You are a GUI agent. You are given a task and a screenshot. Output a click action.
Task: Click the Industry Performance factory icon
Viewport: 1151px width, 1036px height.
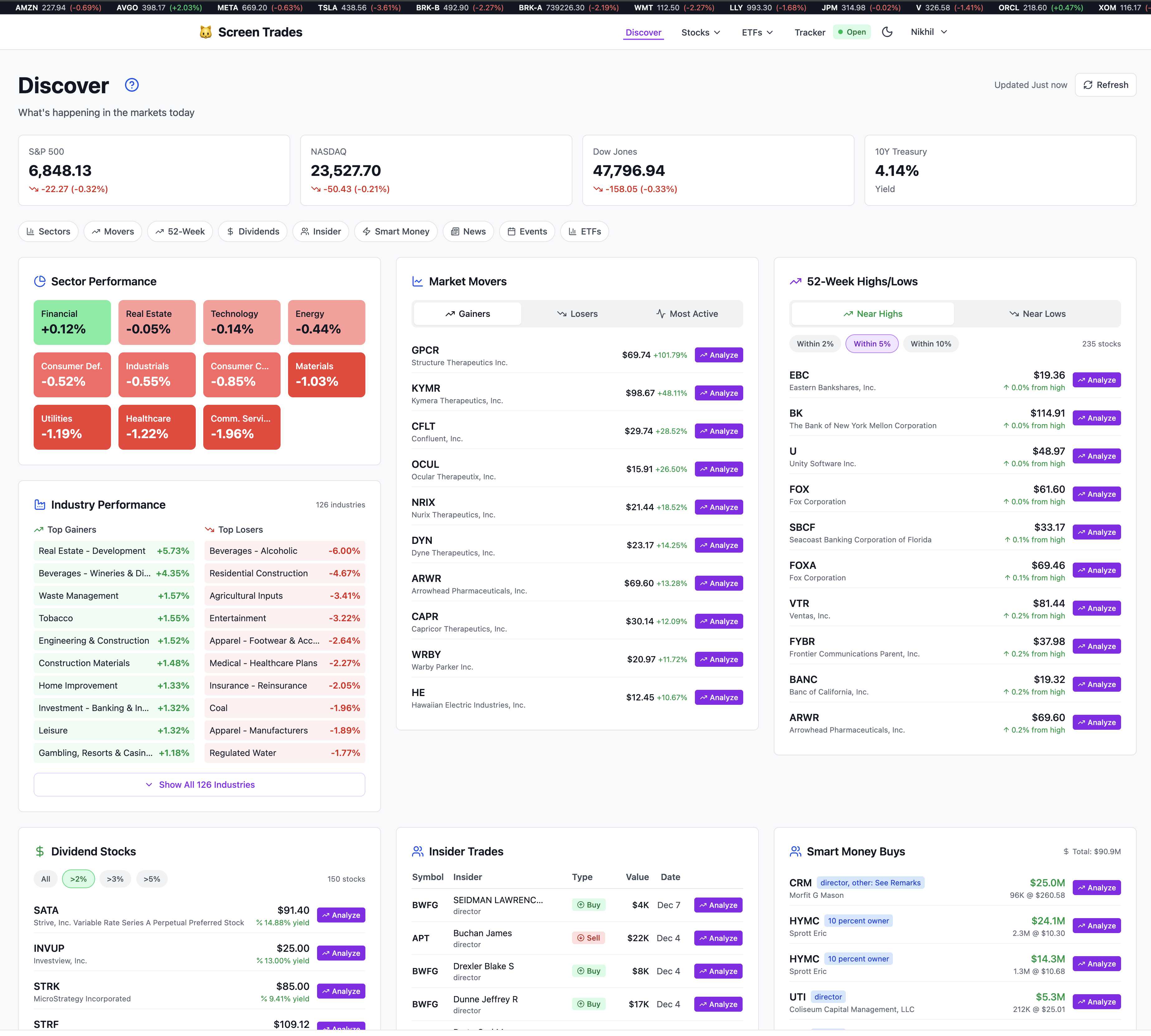[x=40, y=504]
